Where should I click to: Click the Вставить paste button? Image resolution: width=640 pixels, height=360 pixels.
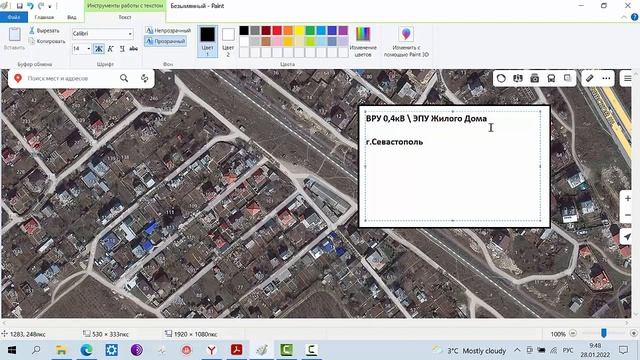15,39
